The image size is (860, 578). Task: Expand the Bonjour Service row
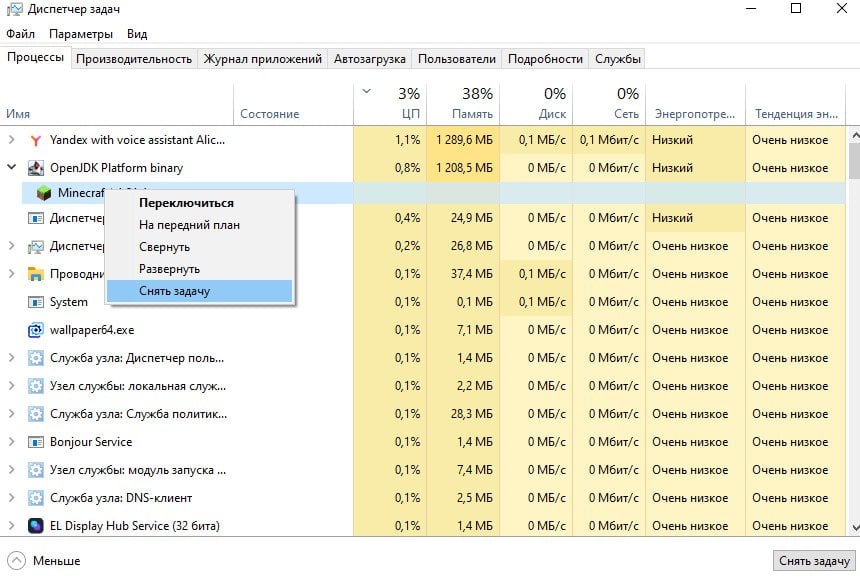click(x=11, y=441)
